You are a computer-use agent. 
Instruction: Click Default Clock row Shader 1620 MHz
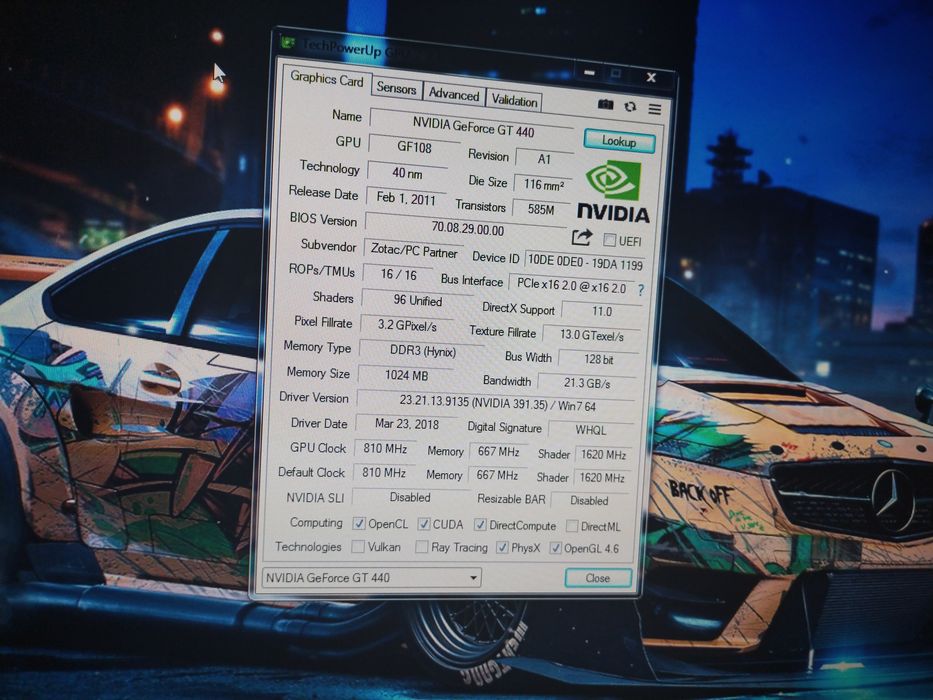602,477
